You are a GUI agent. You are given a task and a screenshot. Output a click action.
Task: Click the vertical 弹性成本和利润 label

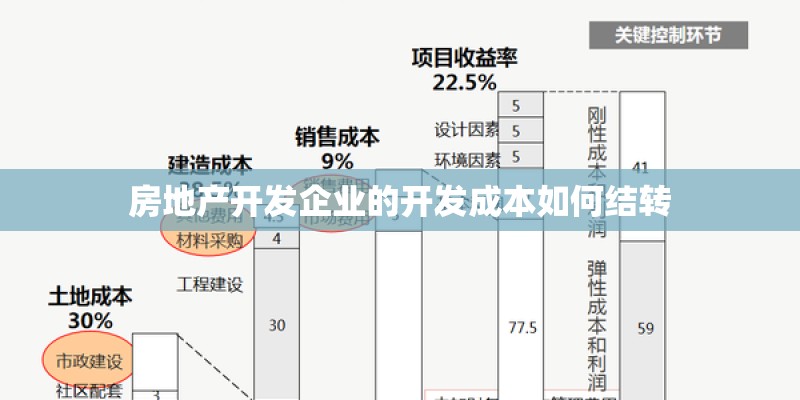pos(597,326)
